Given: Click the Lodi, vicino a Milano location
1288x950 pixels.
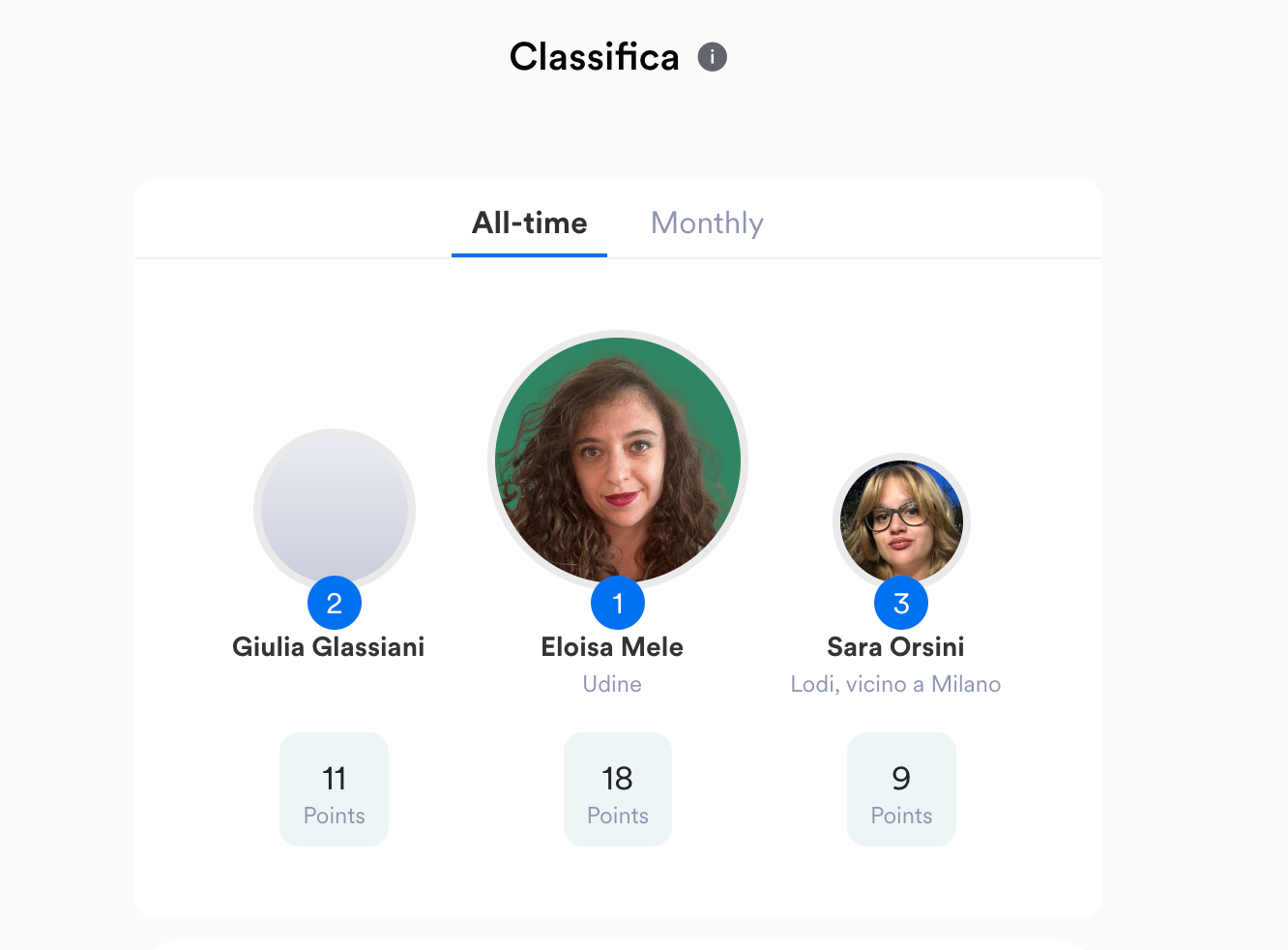Looking at the screenshot, I should click(x=895, y=684).
